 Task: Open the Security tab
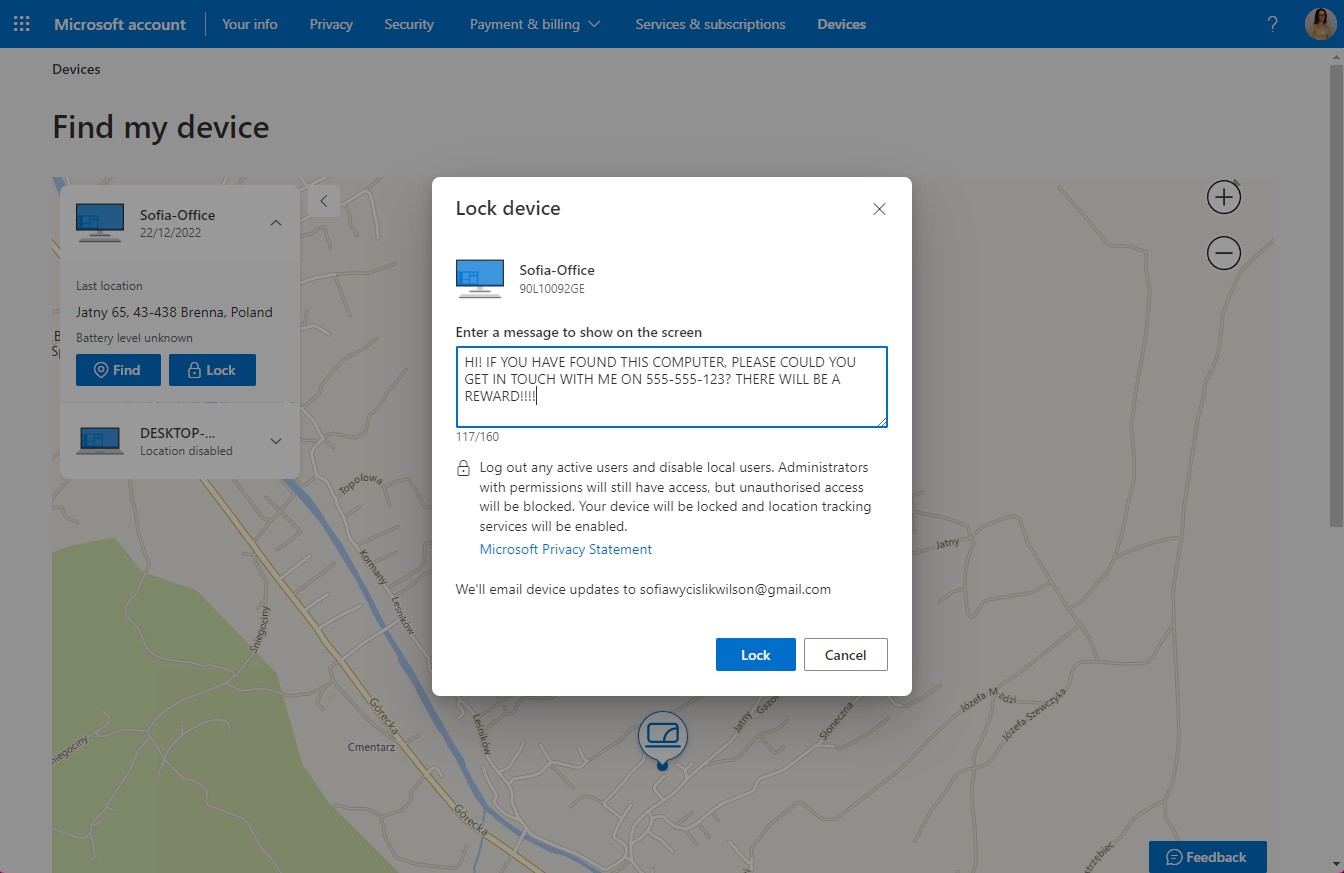(x=409, y=24)
